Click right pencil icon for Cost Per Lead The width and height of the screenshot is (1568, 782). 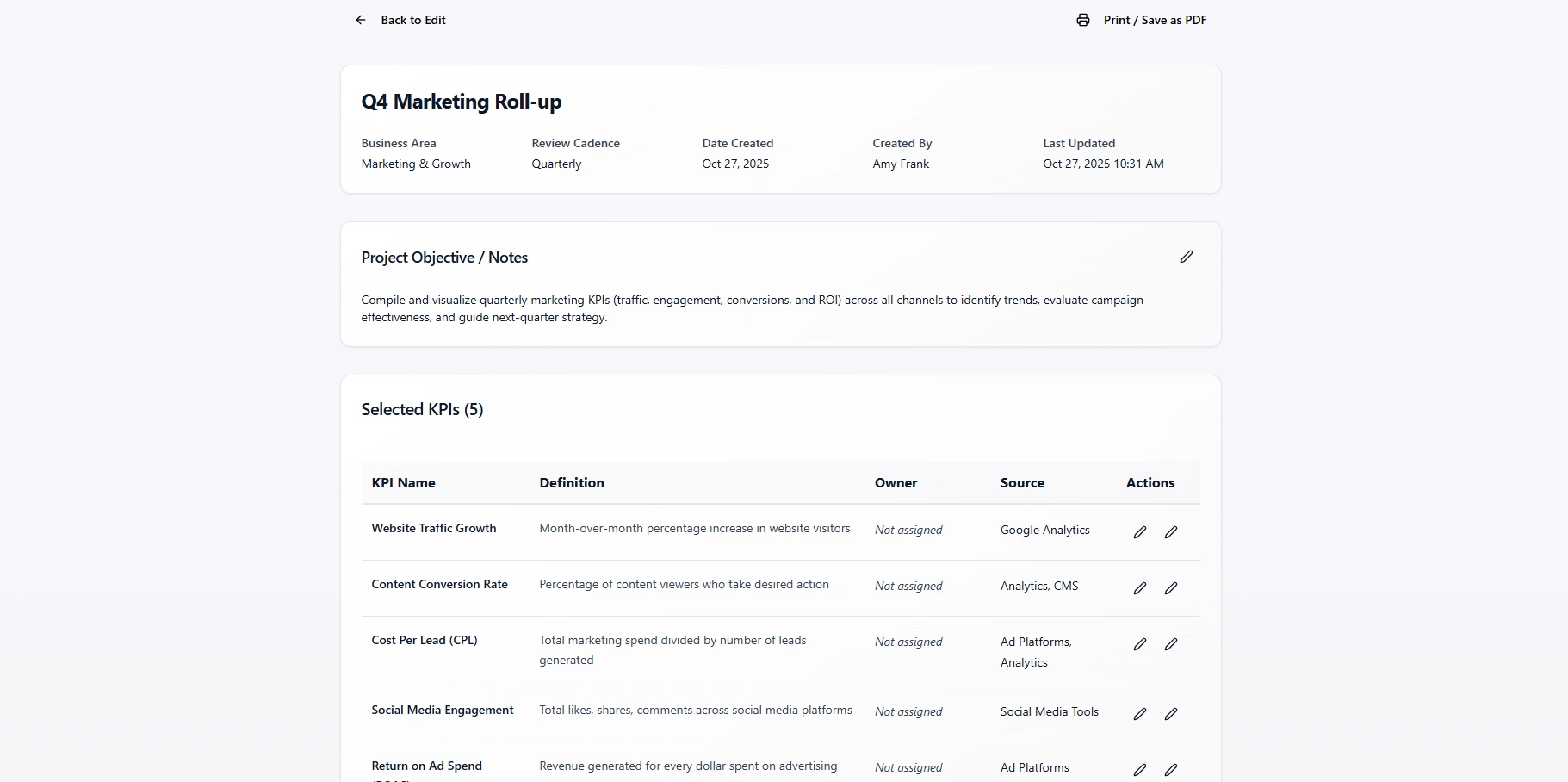tap(1171, 644)
